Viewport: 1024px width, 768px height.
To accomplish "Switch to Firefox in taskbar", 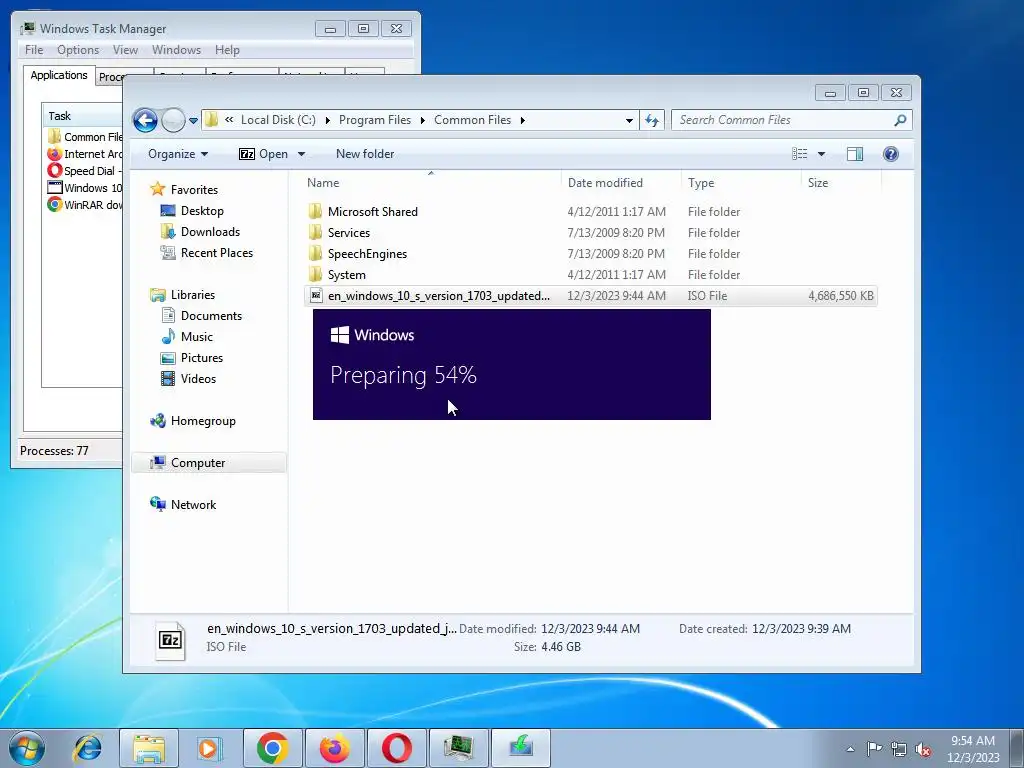I will click(x=334, y=748).
